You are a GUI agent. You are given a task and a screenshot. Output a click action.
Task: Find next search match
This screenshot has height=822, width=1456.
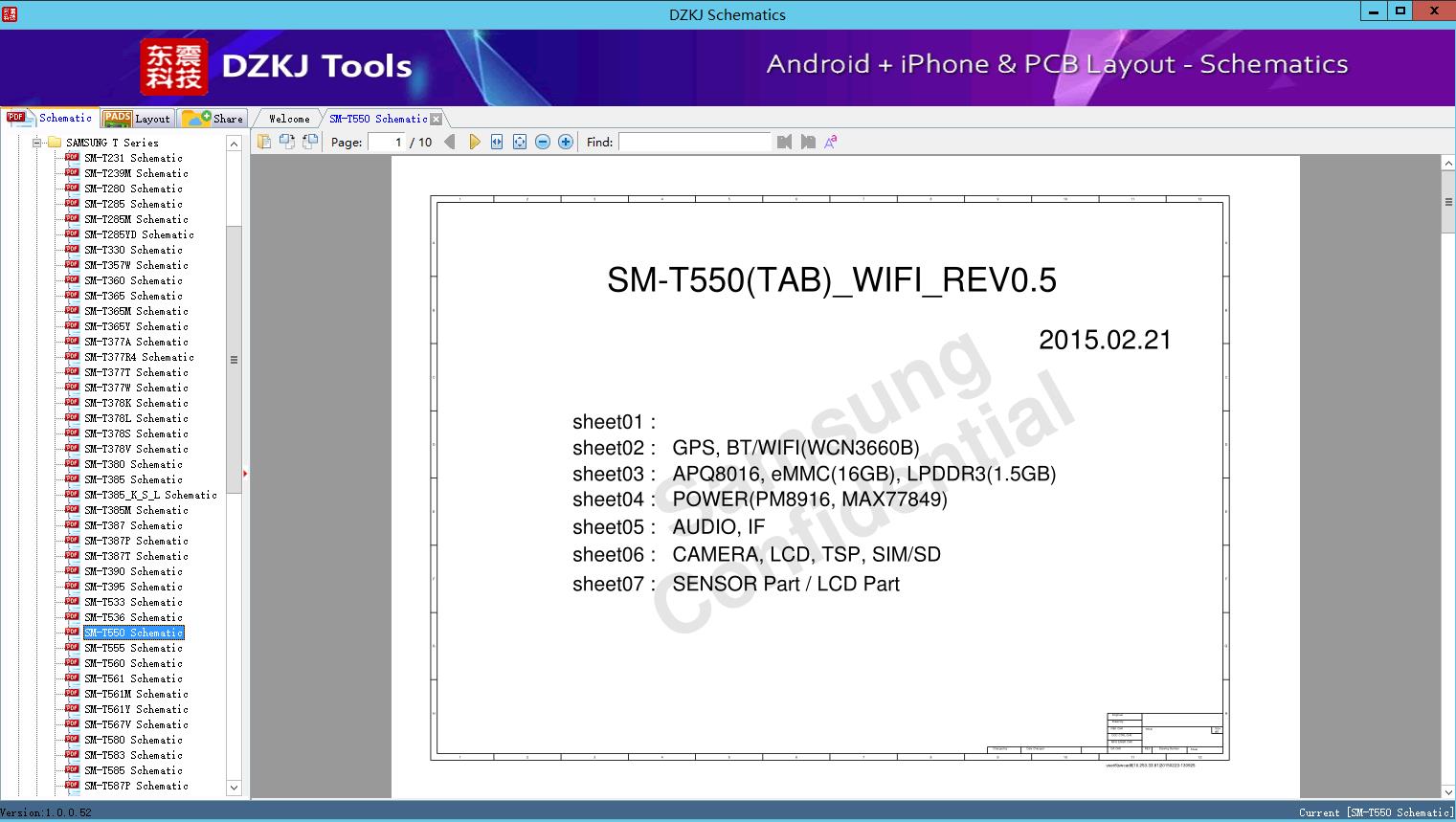[x=808, y=142]
